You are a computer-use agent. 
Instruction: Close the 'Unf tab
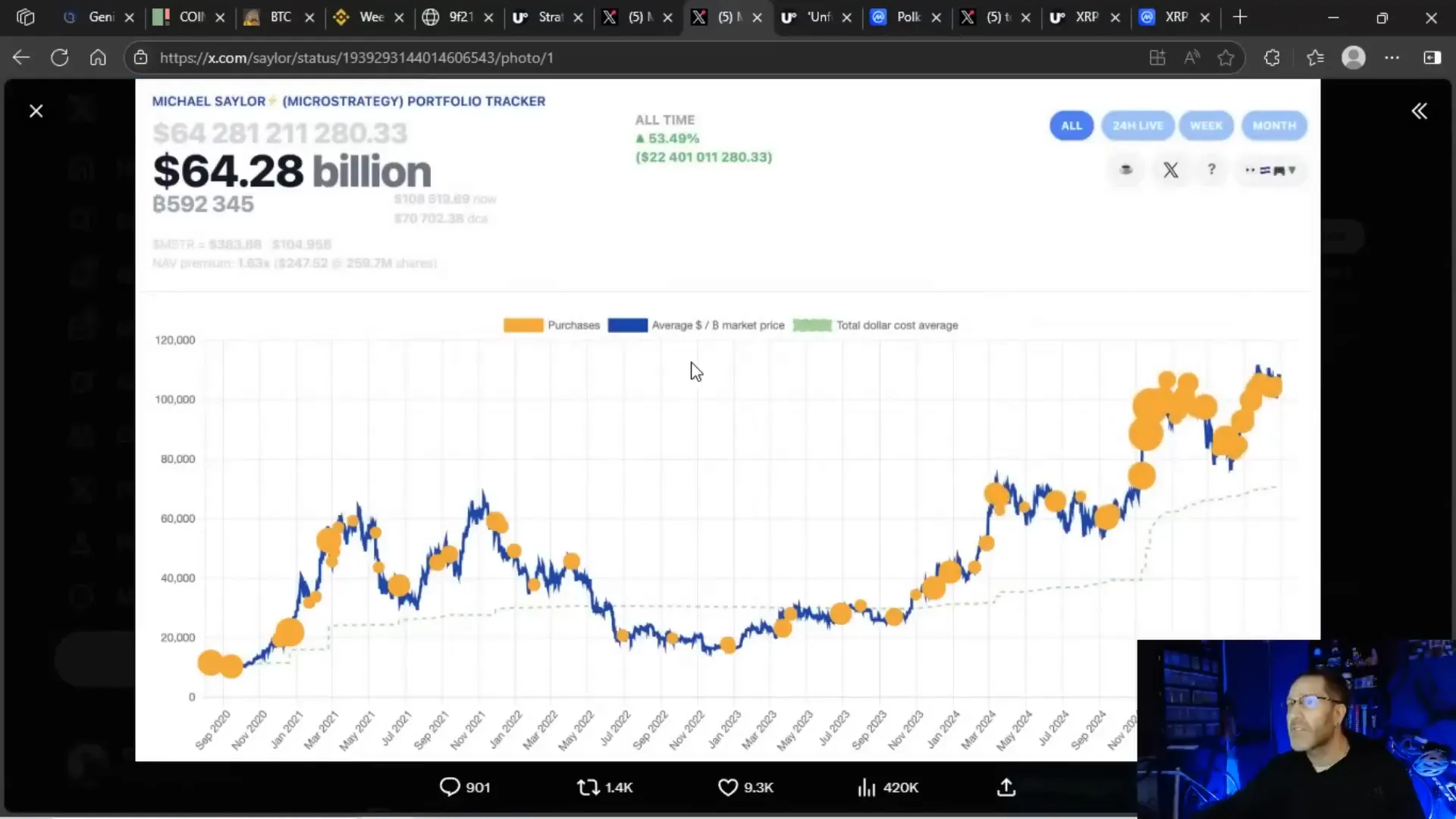click(846, 17)
